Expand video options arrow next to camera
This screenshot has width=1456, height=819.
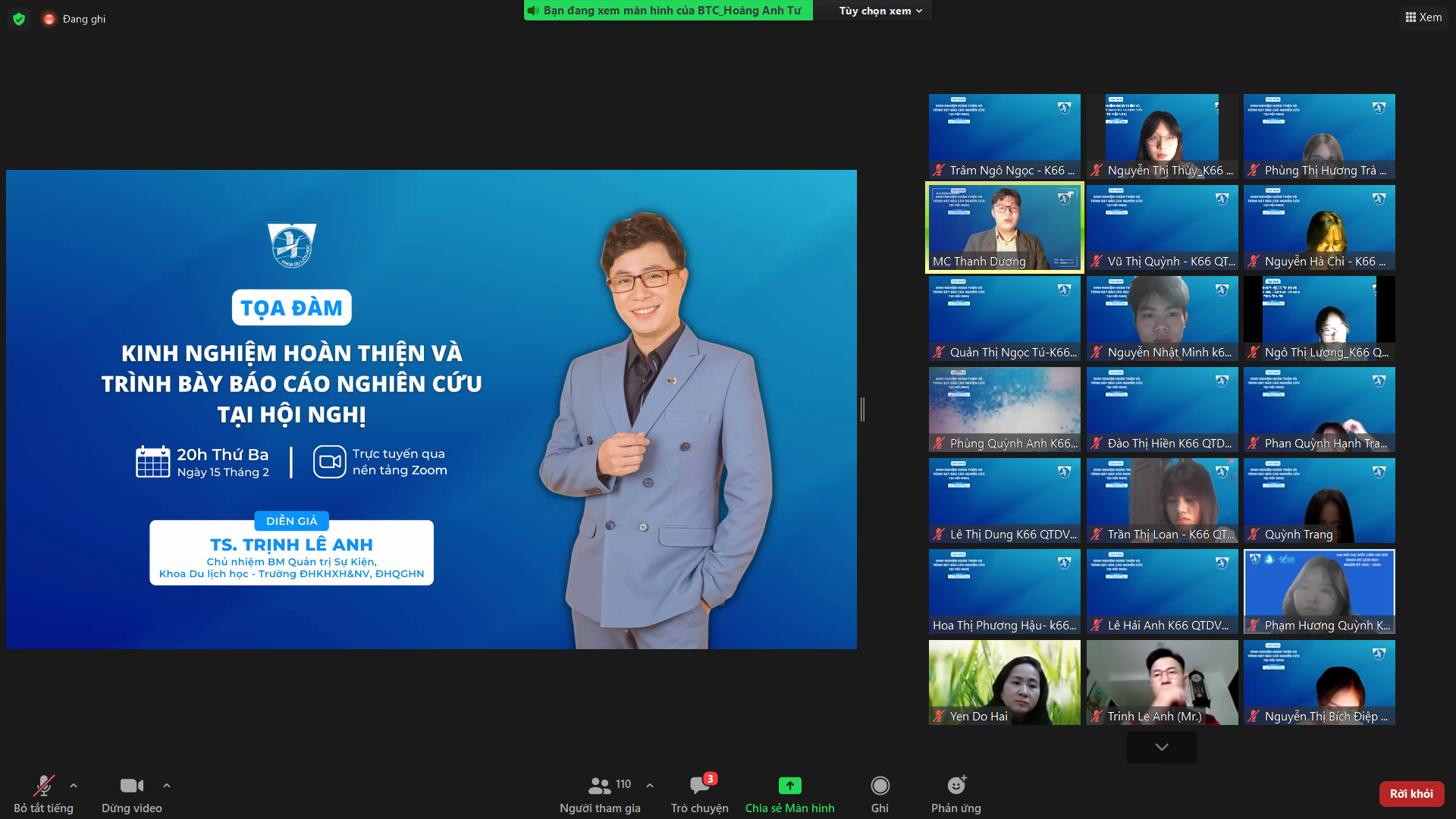click(x=167, y=786)
